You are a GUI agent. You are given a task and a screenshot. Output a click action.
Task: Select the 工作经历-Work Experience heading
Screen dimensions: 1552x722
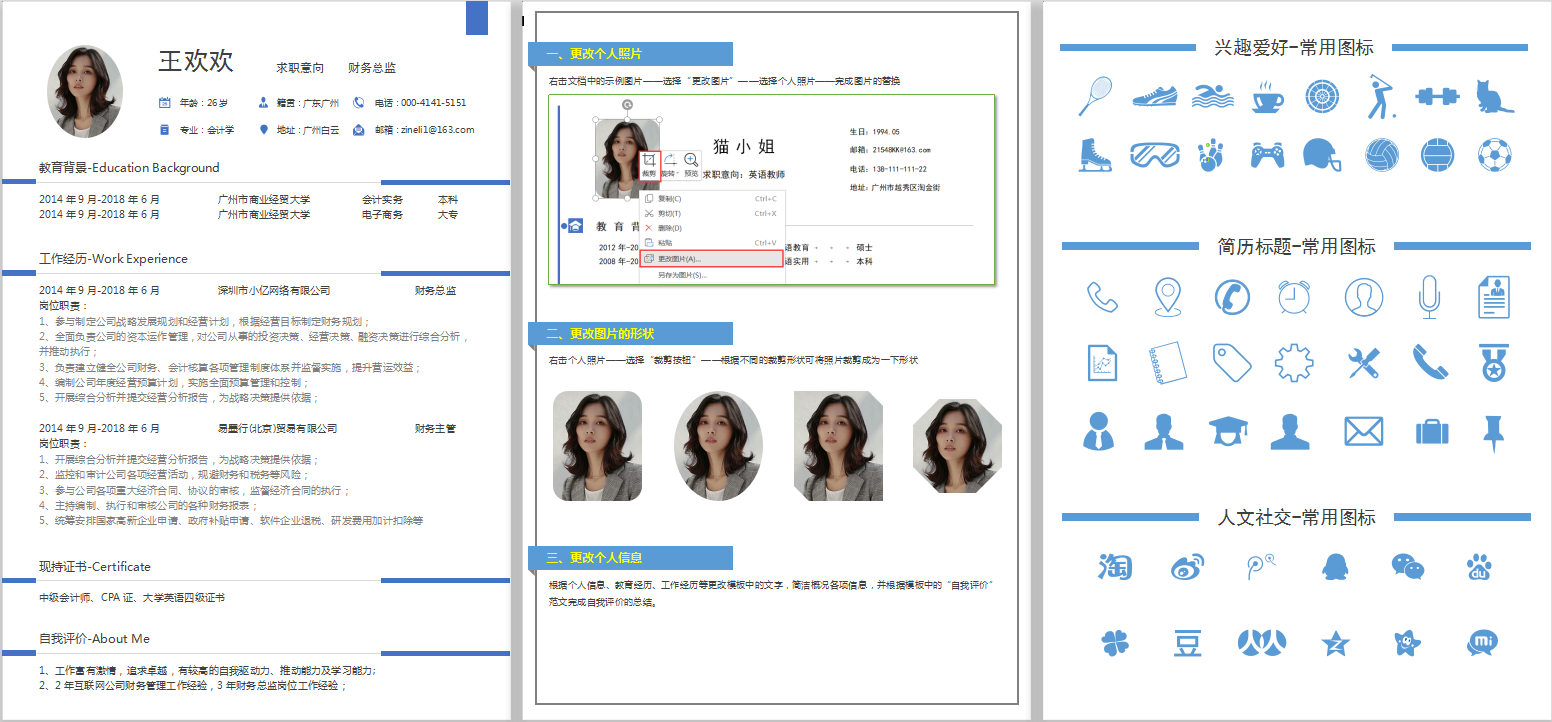tap(113, 259)
